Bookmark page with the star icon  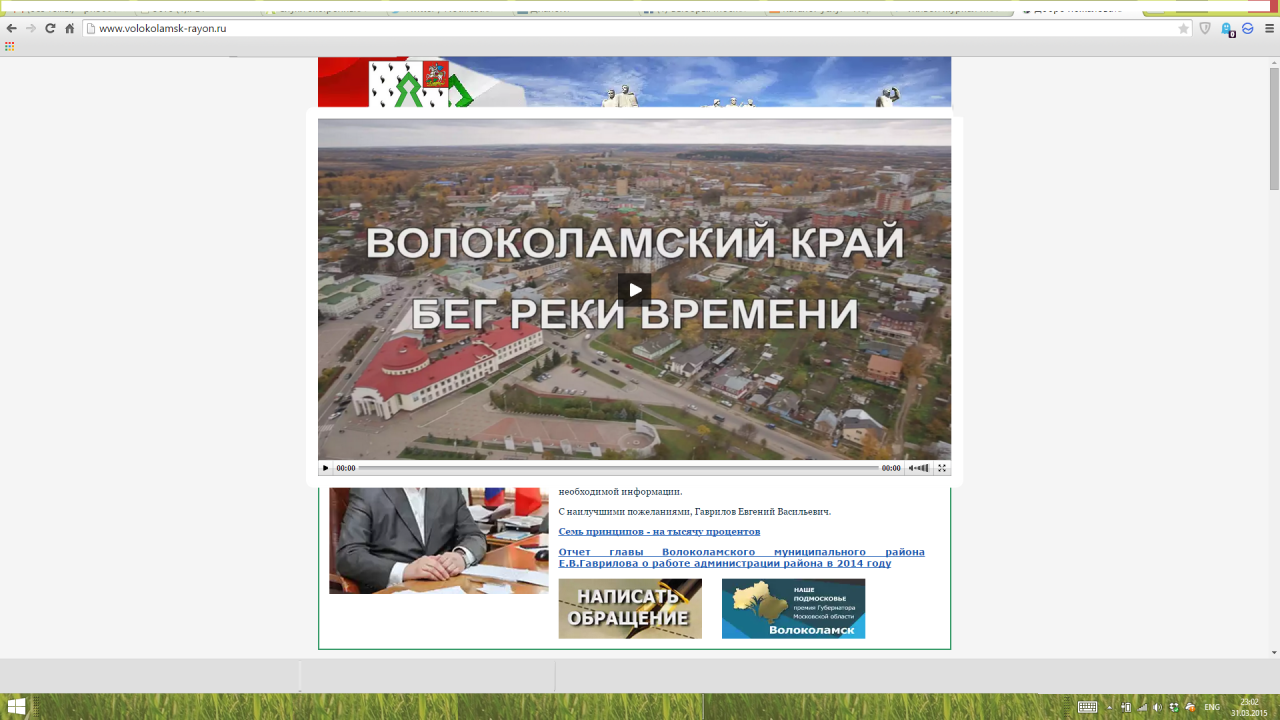click(1184, 28)
